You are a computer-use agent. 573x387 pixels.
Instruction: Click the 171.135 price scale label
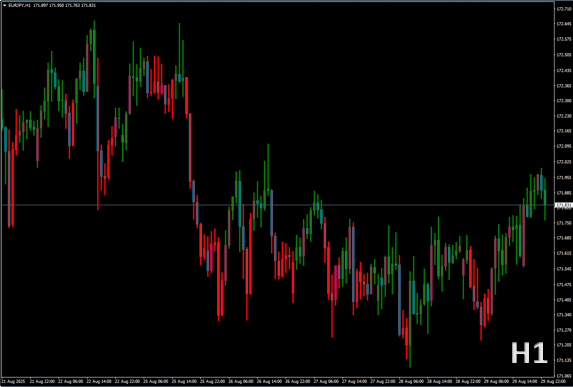tap(563, 360)
